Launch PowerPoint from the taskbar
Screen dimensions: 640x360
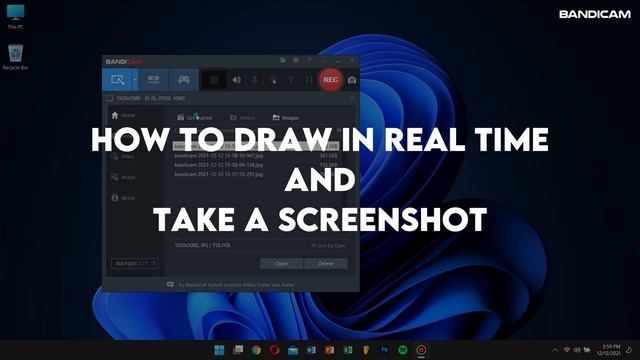click(329, 350)
